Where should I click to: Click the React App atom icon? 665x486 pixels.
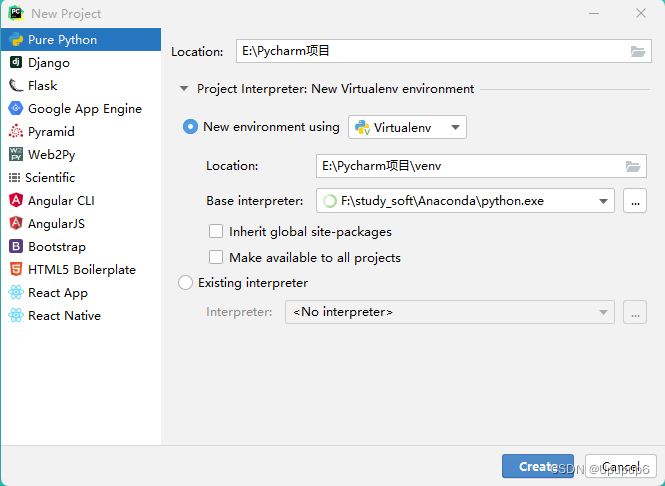16,292
